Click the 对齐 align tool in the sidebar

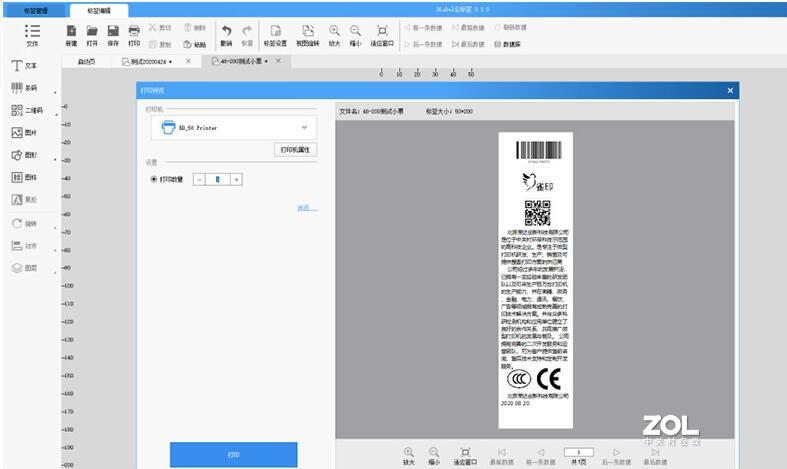point(24,246)
